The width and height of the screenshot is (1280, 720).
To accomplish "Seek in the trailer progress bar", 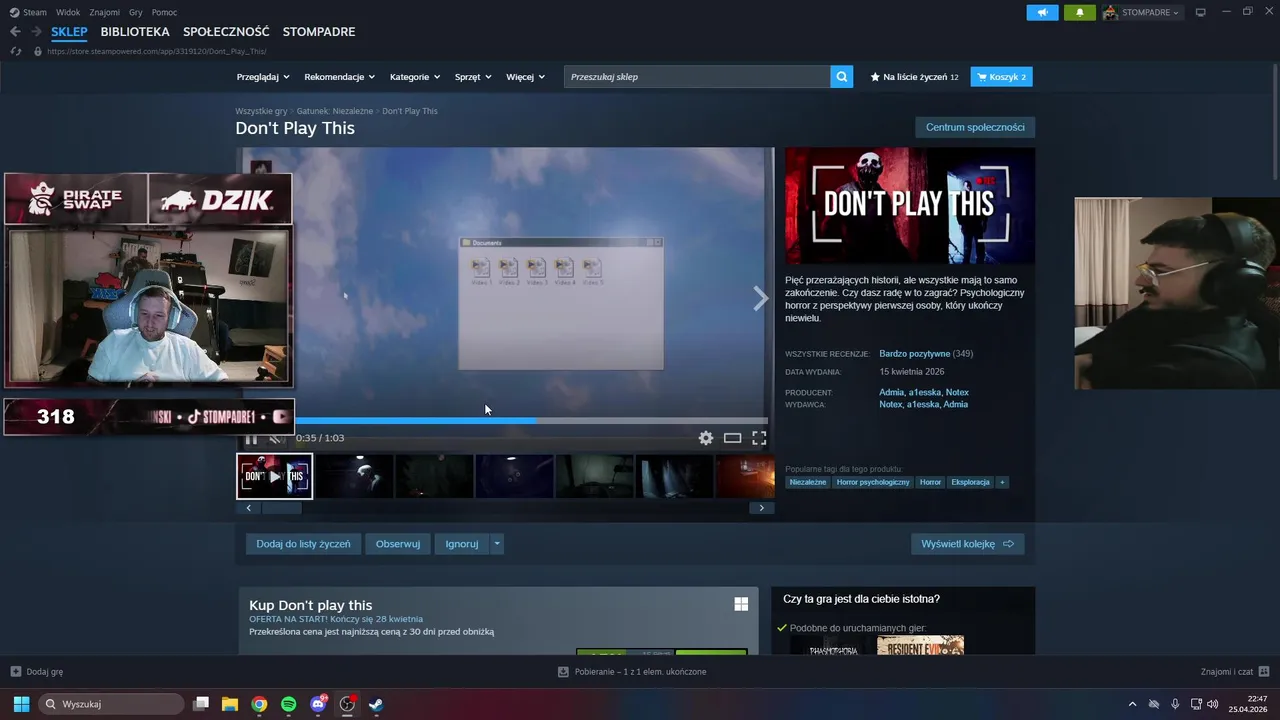I will click(505, 421).
